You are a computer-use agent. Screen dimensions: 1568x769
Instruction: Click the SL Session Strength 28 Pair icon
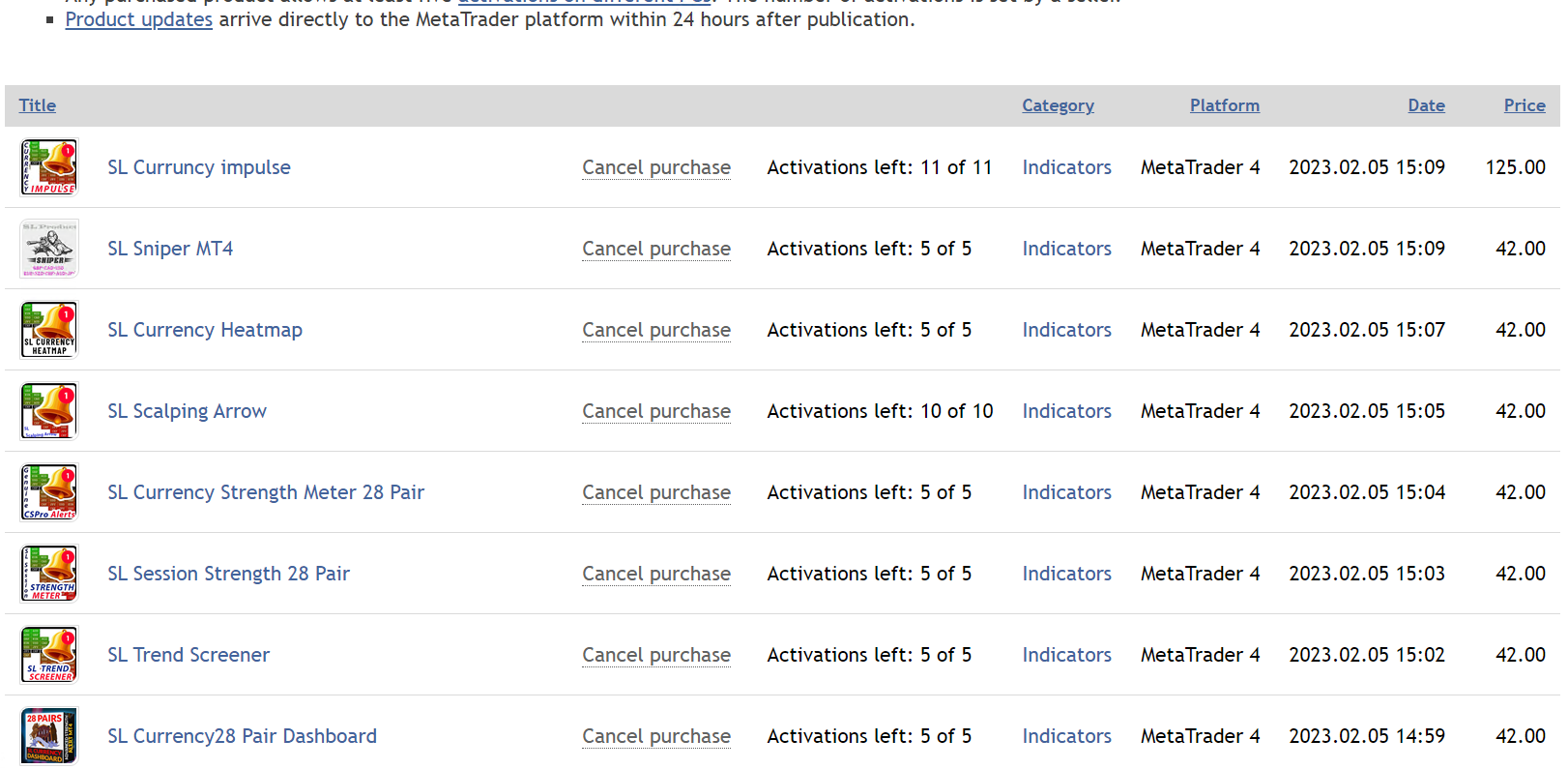click(x=49, y=574)
